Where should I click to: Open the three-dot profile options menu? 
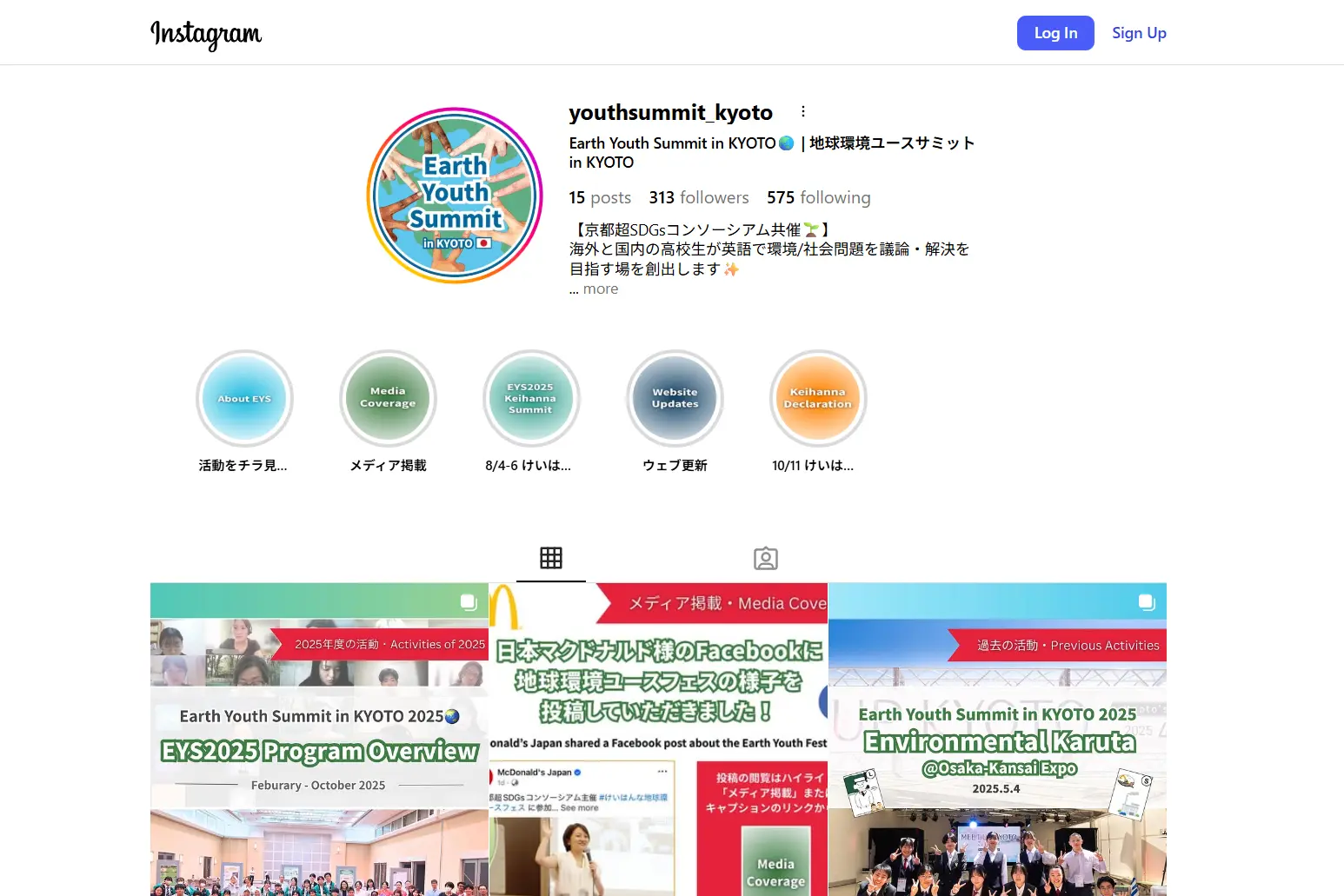pos(802,111)
